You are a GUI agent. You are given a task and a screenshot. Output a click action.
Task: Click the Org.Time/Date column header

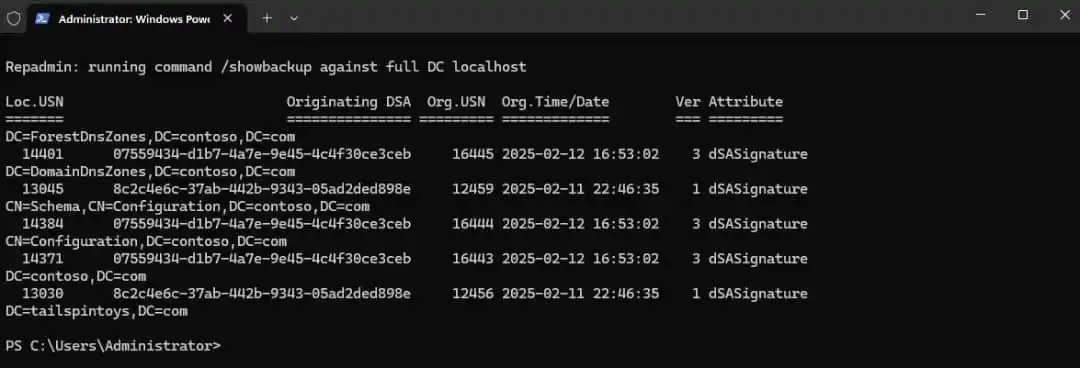click(x=555, y=102)
